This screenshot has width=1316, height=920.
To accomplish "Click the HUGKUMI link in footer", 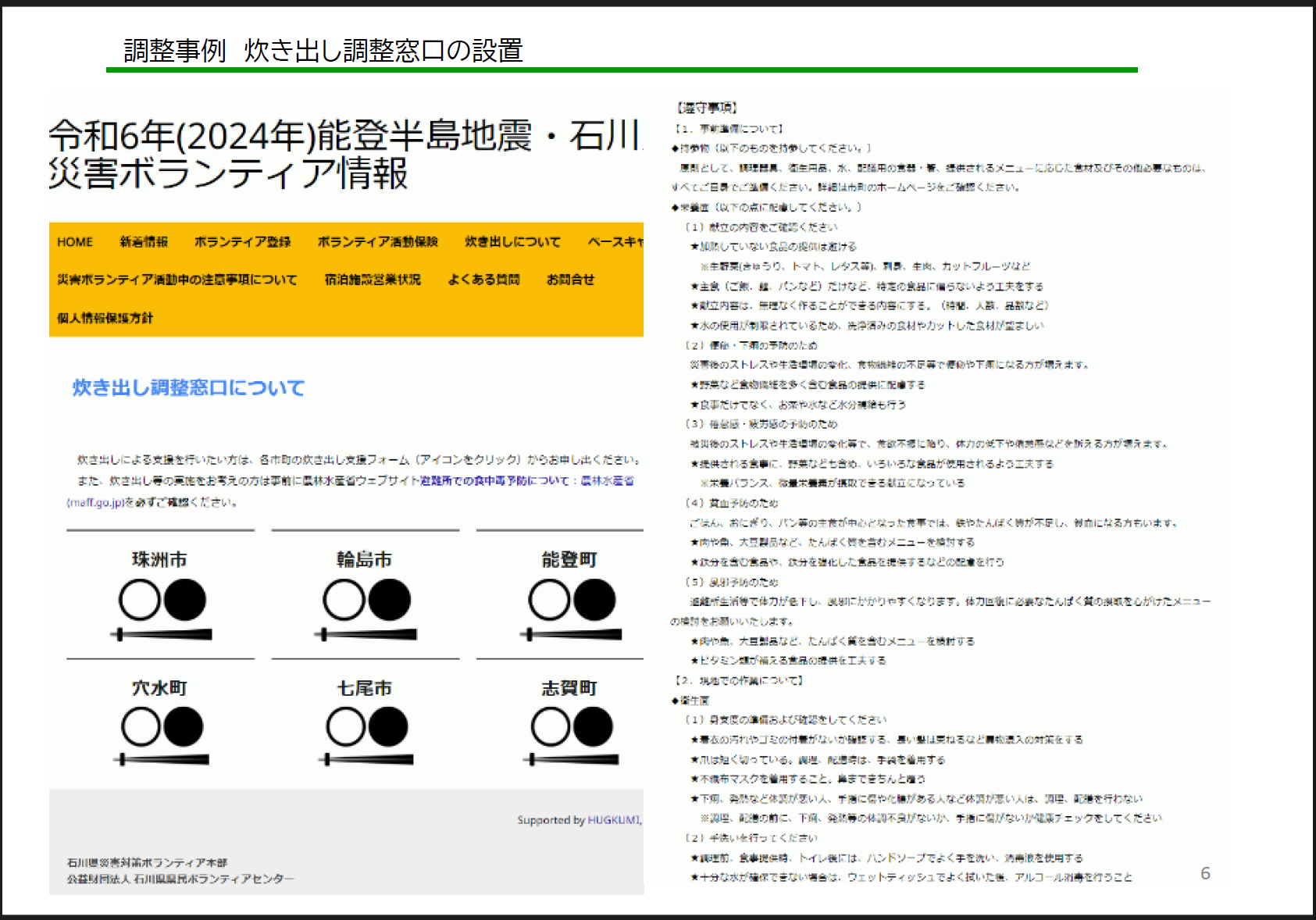I will coord(613,820).
